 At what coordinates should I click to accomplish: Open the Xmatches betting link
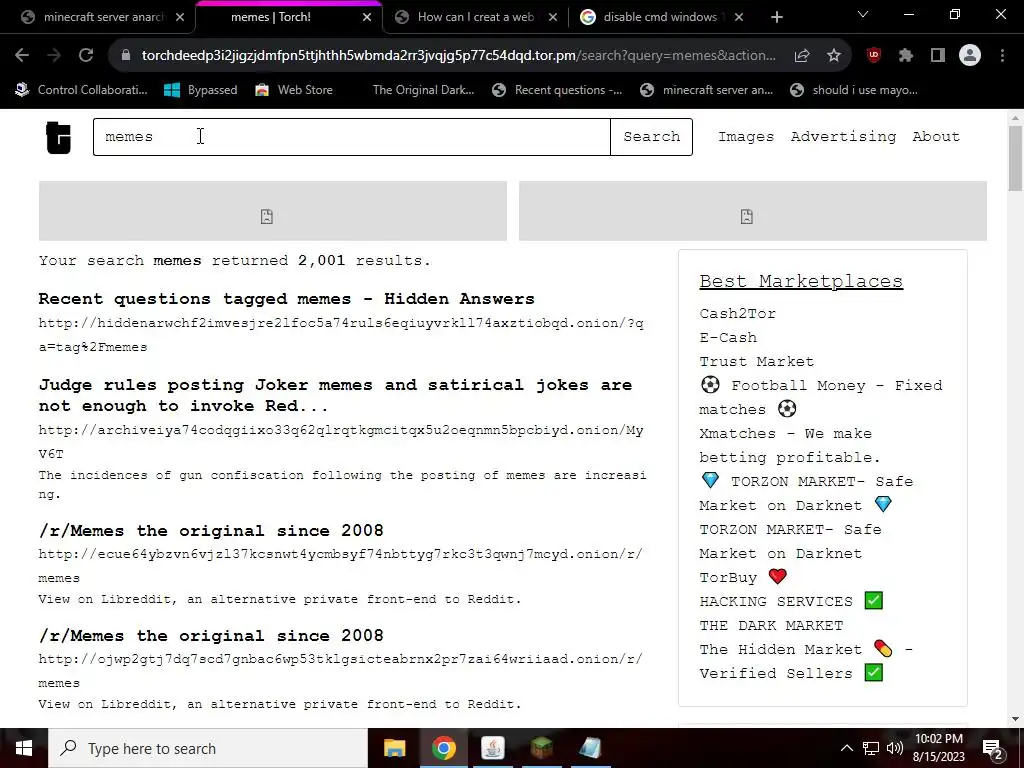(790, 445)
